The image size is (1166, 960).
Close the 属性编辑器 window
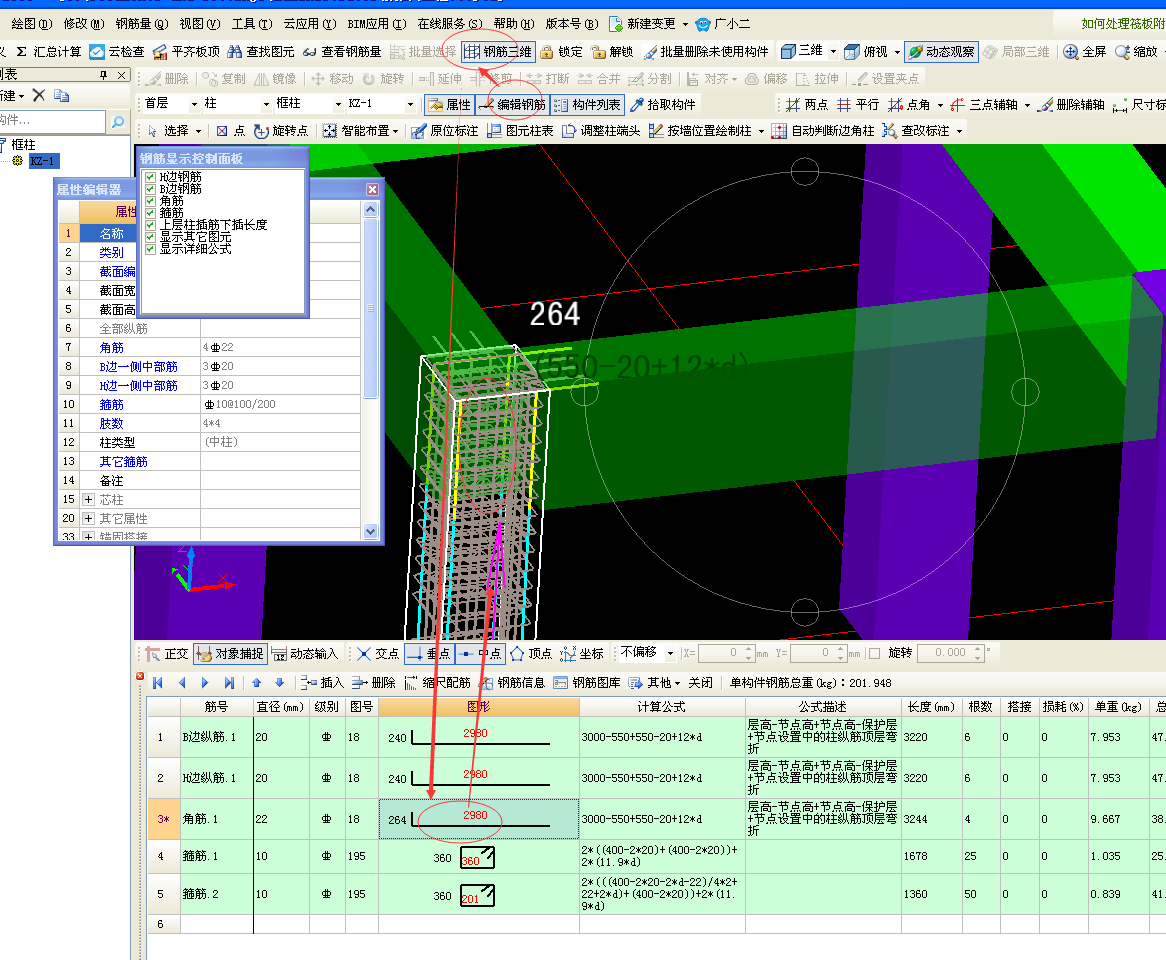click(x=373, y=190)
